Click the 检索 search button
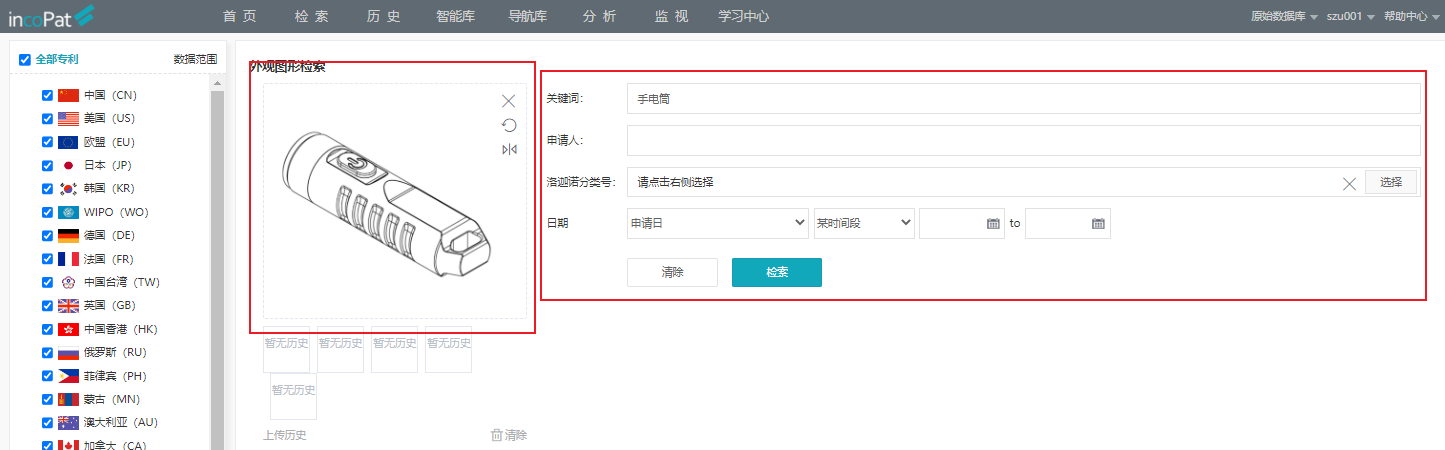Image resolution: width=1445 pixels, height=450 pixels. [777, 272]
